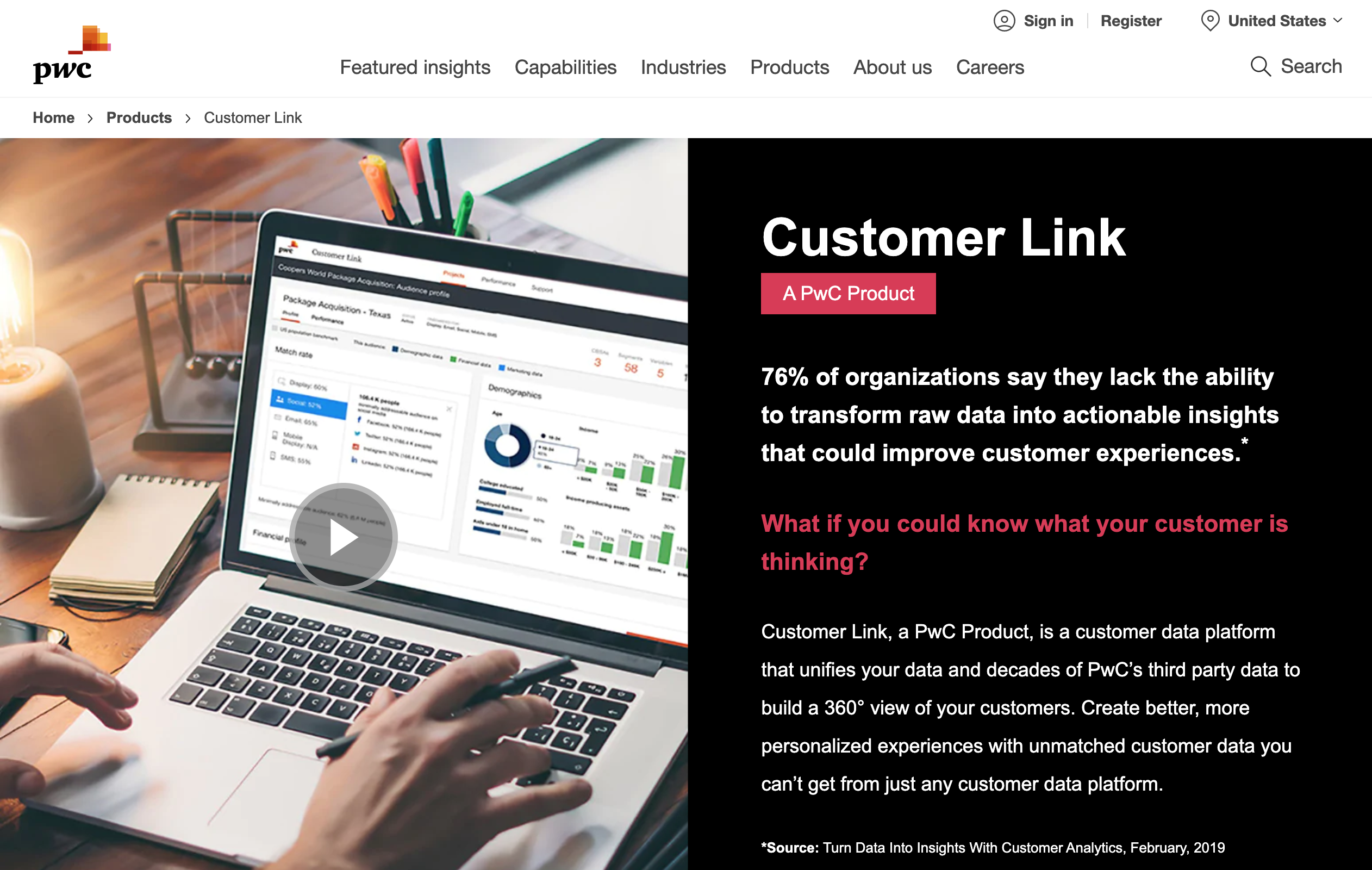This screenshot has height=870, width=1372.
Task: Click the Products breadcrumb link
Action: pyautogui.click(x=139, y=118)
